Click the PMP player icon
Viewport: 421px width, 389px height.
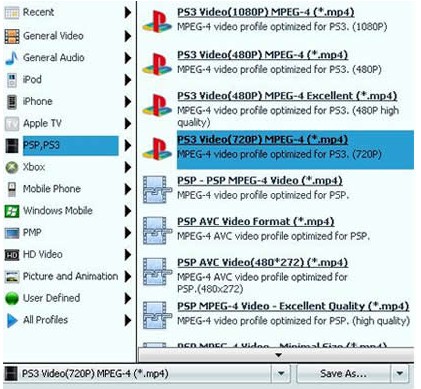point(12,233)
